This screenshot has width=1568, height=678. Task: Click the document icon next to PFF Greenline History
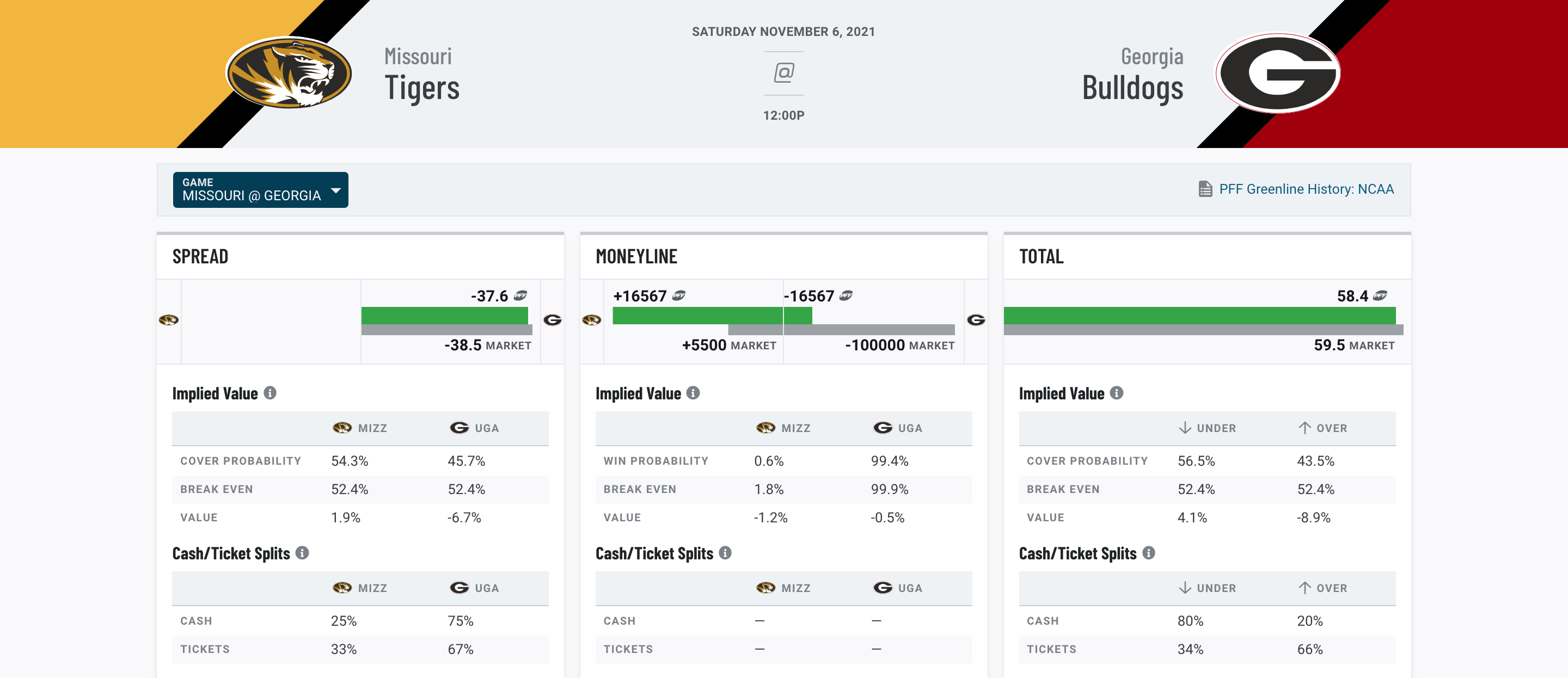coord(1205,189)
